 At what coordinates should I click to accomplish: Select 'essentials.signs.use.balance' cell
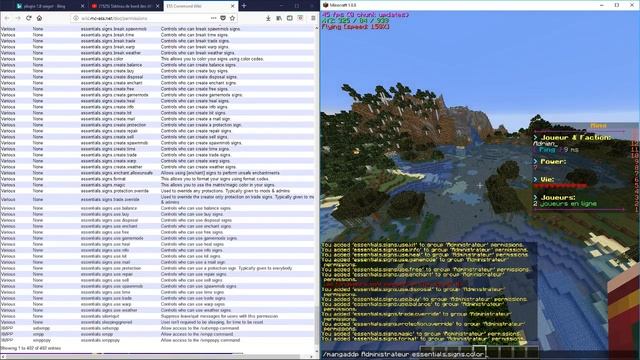pyautogui.click(x=109, y=208)
